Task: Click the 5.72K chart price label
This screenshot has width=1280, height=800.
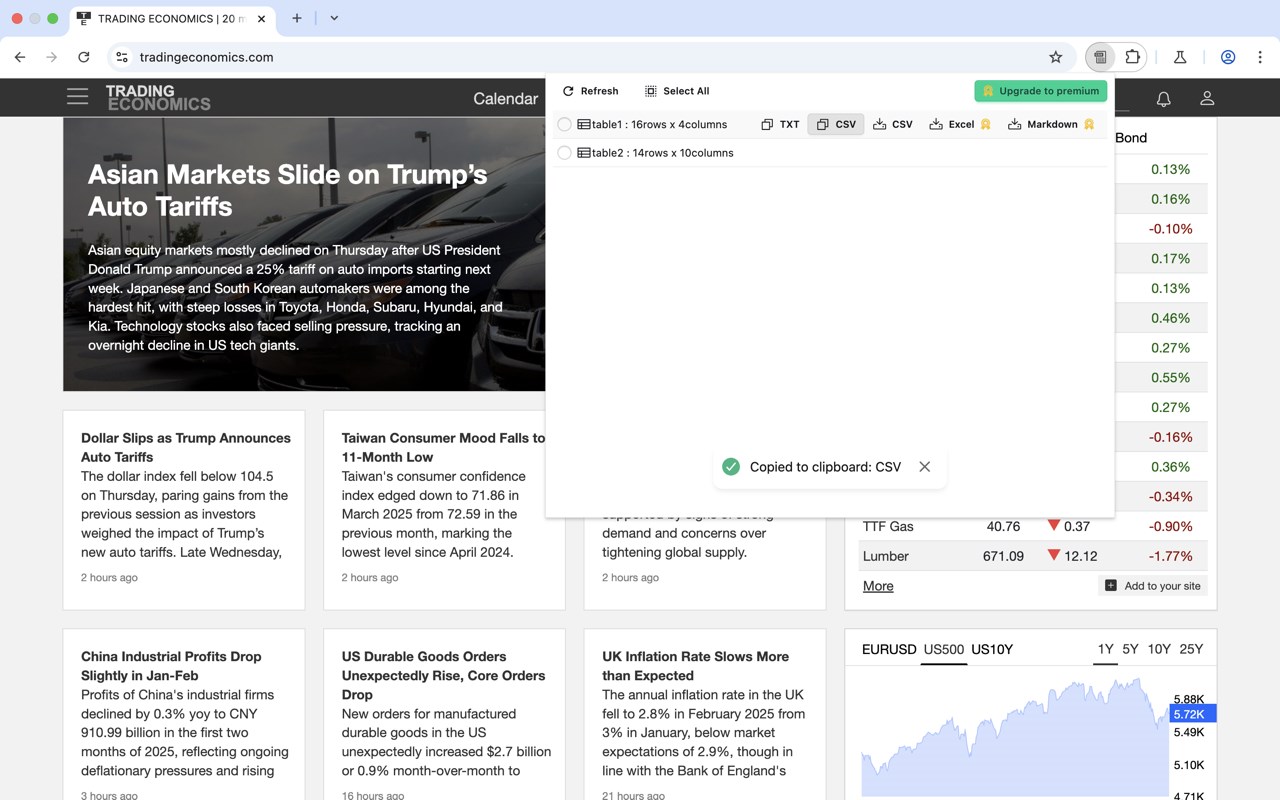Action: coord(1192,714)
